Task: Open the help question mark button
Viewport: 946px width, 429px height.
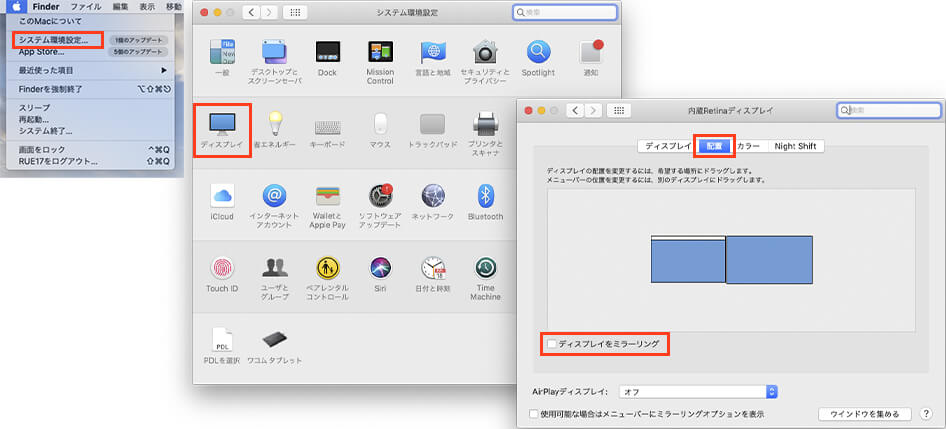Action: (x=925, y=414)
